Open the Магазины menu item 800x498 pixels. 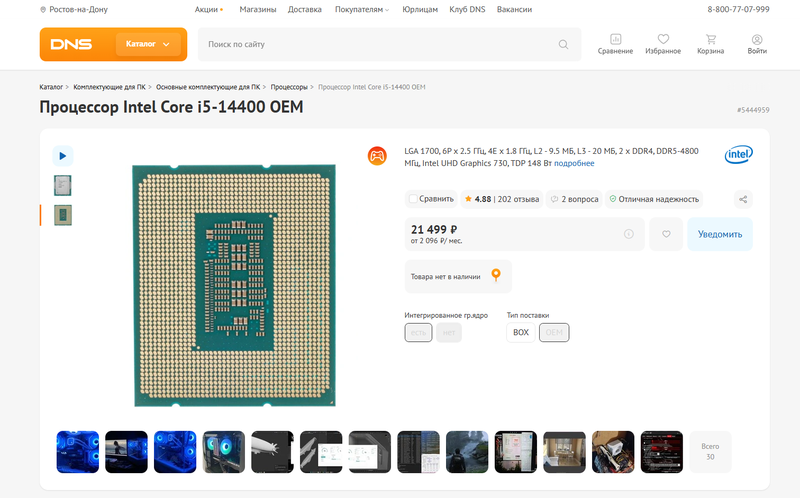click(x=258, y=9)
